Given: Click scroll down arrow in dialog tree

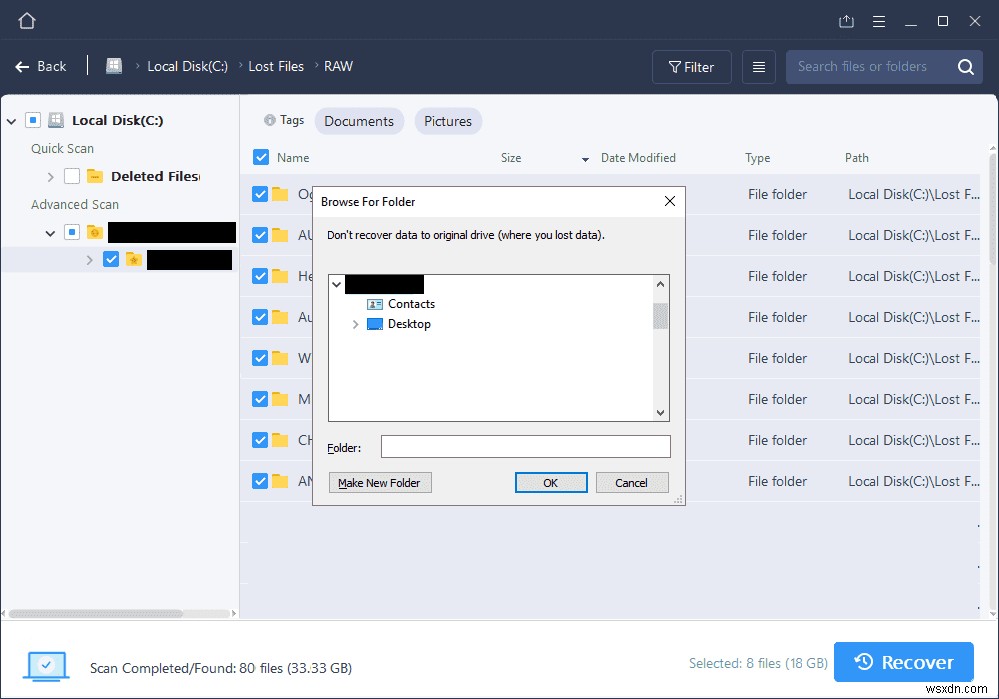Looking at the screenshot, I should 661,413.
